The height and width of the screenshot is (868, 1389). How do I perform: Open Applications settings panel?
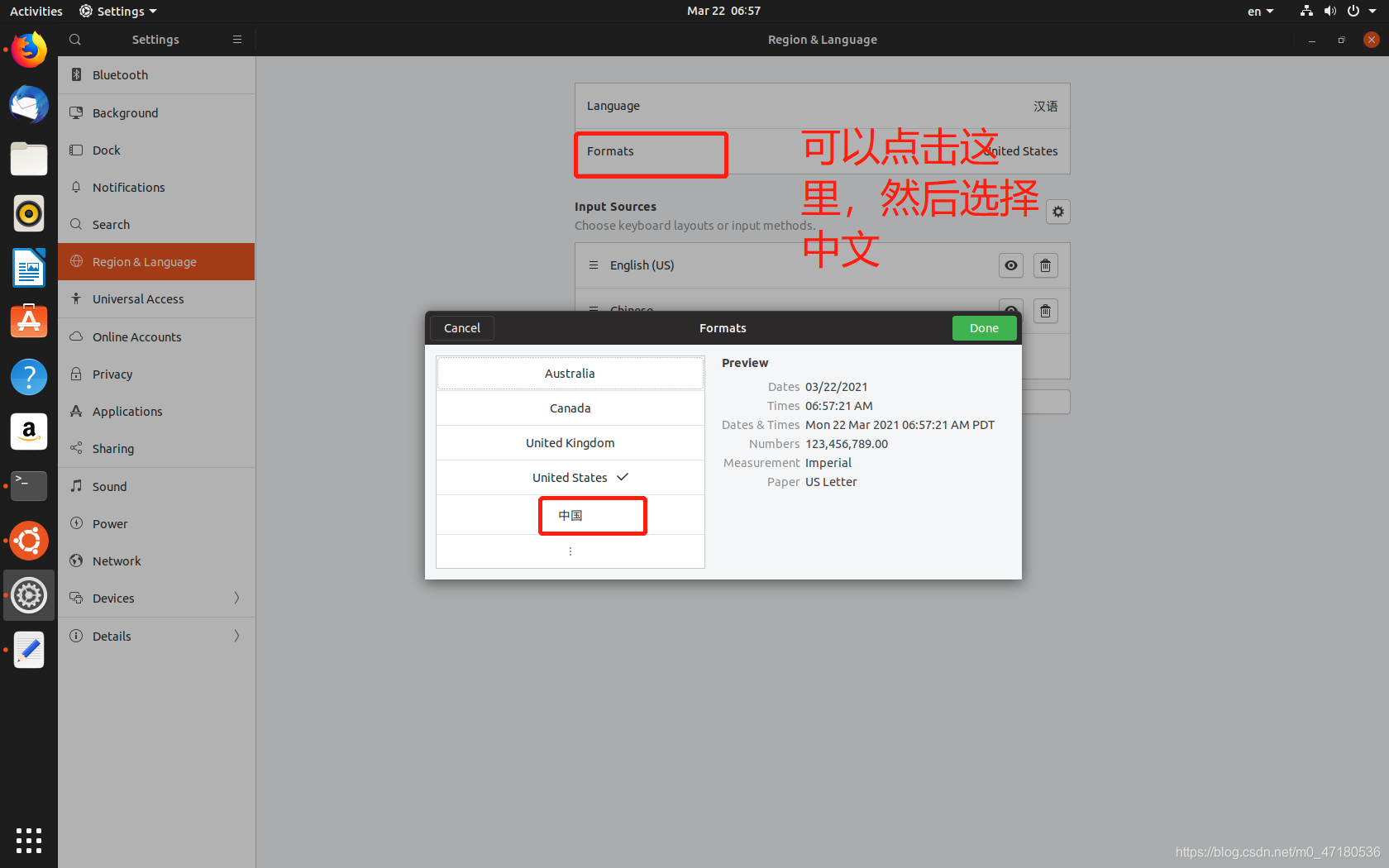coord(156,412)
